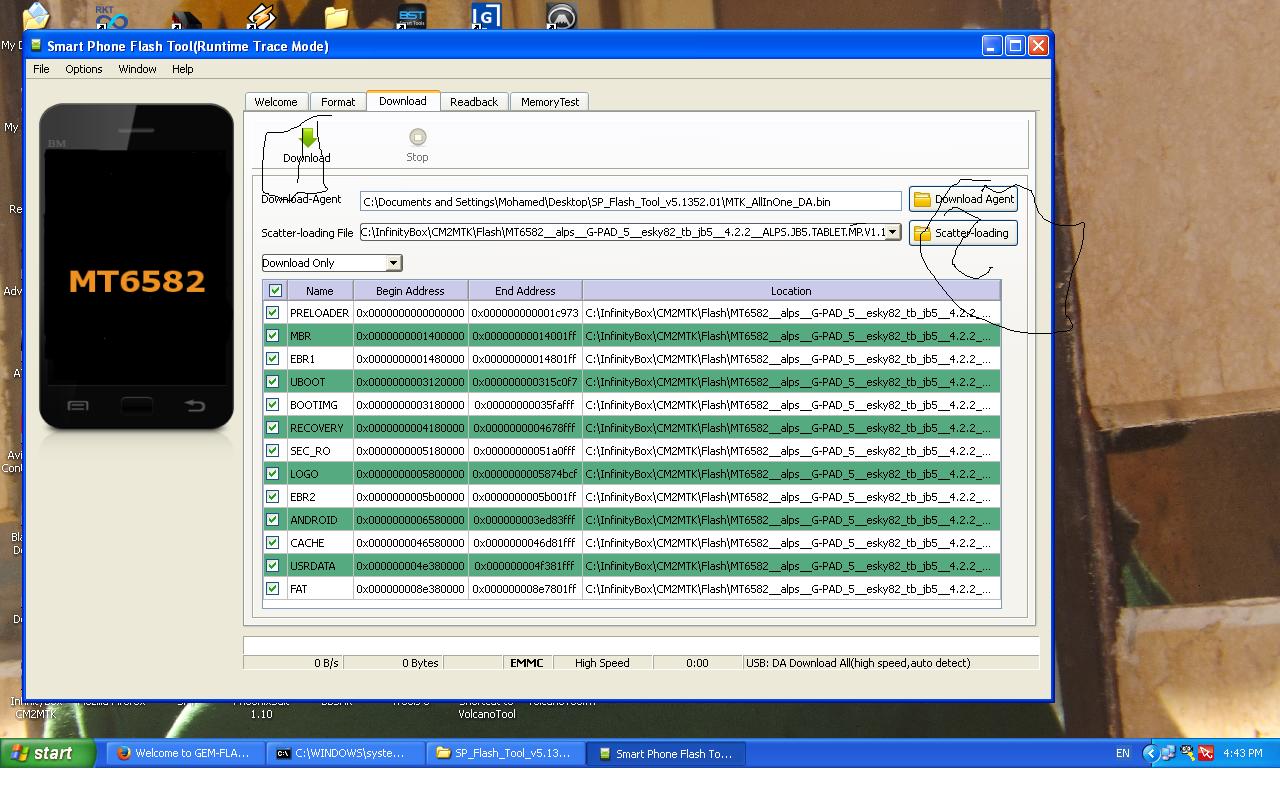Toggle the select-all header checkbox
The height and width of the screenshot is (811, 1280).
pyautogui.click(x=276, y=290)
